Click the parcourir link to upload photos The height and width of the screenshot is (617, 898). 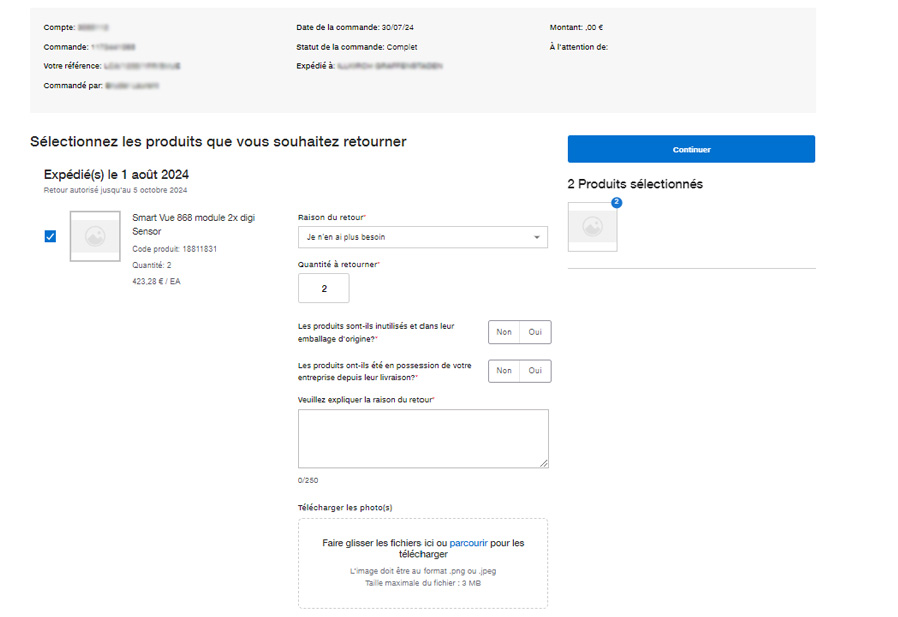tap(469, 543)
